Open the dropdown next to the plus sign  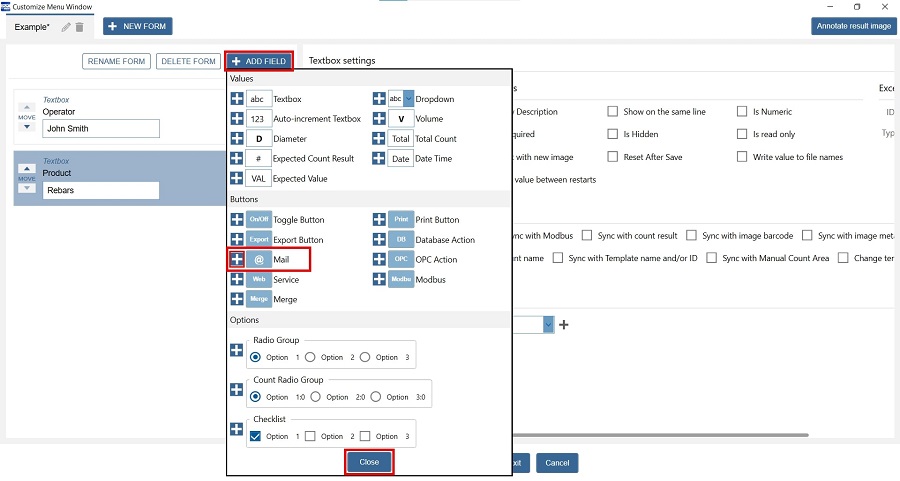pyautogui.click(x=548, y=325)
